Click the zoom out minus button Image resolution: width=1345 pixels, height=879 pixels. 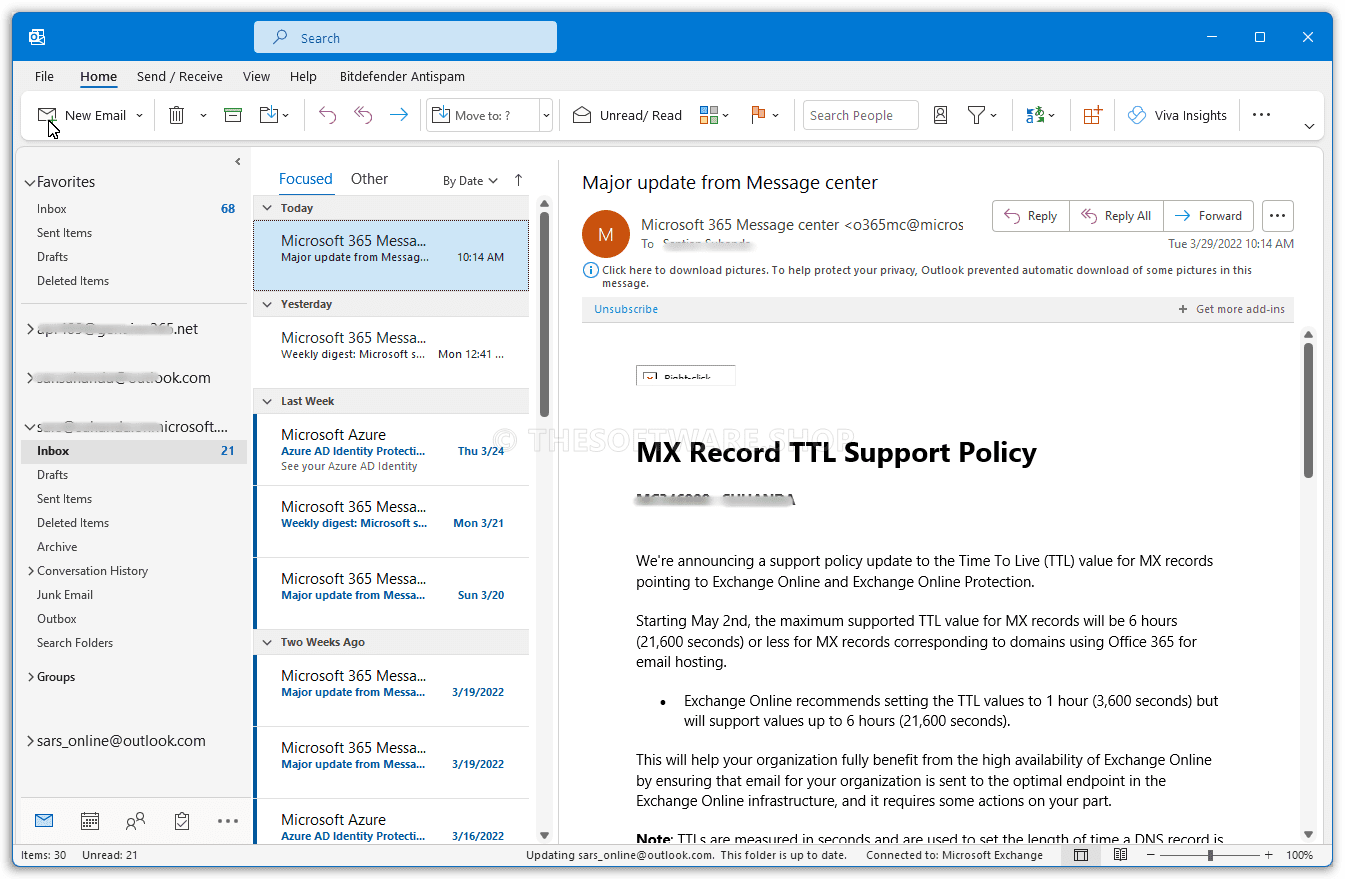(1152, 855)
